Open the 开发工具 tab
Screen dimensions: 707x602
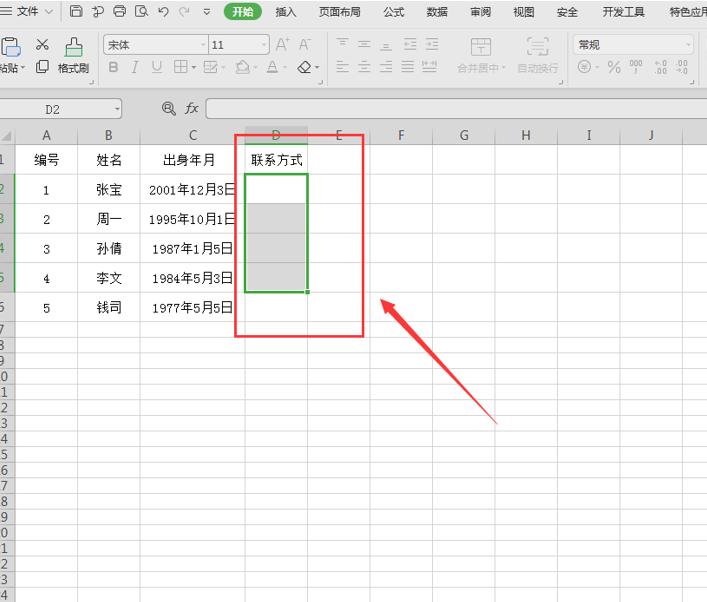tap(624, 12)
